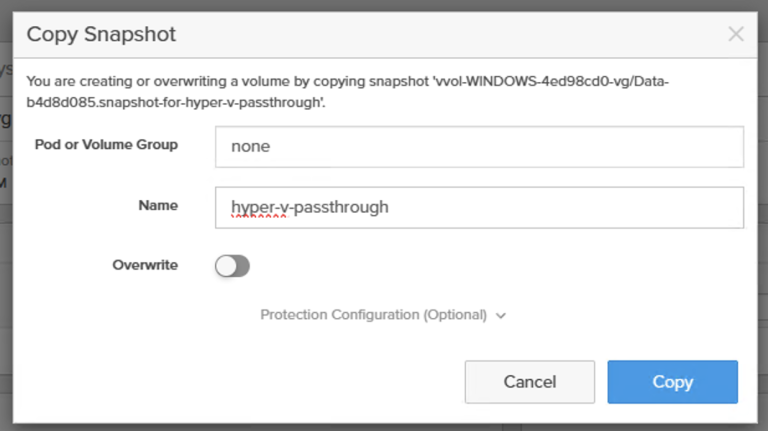Click the underlined word 'hyper' in Name

[250, 208]
